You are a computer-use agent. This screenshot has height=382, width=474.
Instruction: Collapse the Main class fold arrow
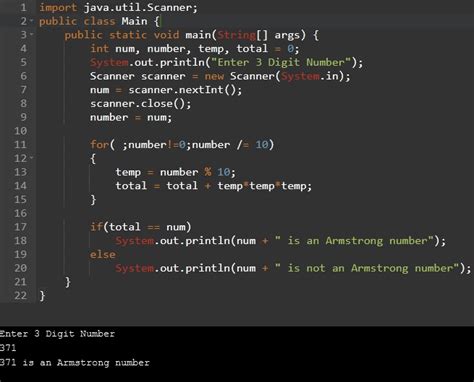(x=32, y=21)
